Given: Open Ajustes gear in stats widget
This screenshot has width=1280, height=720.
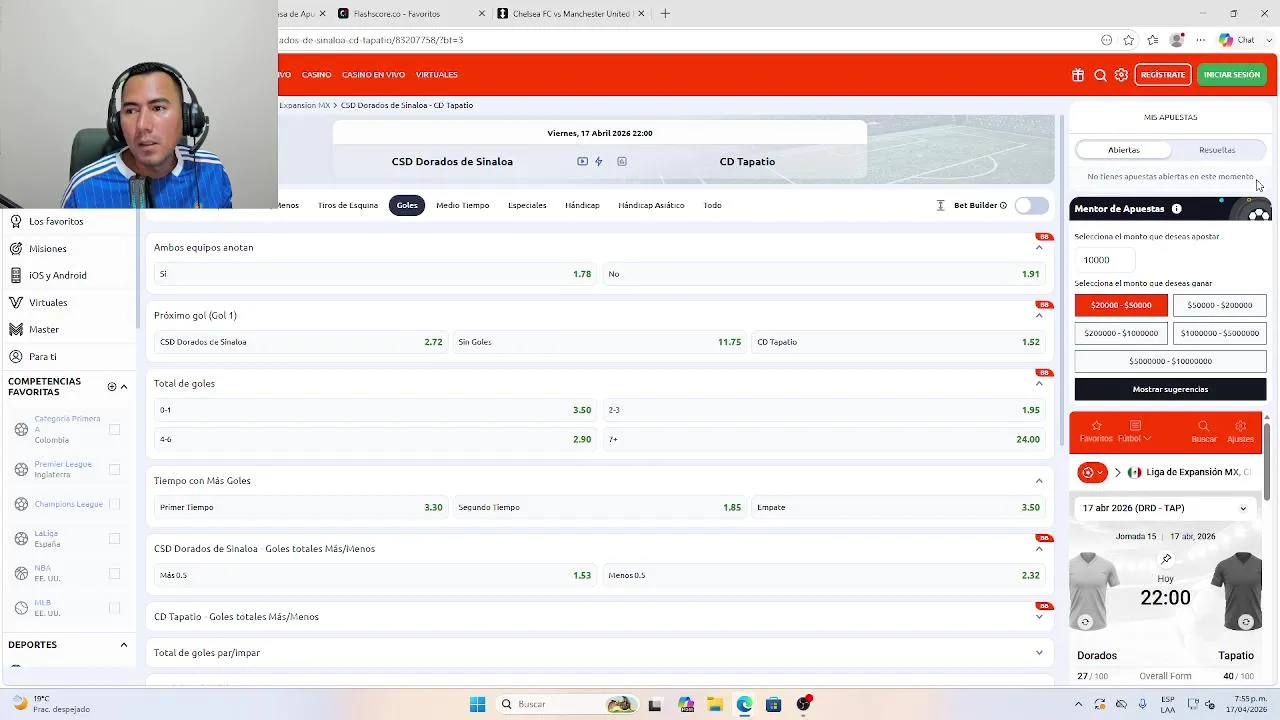Looking at the screenshot, I should [1240, 426].
